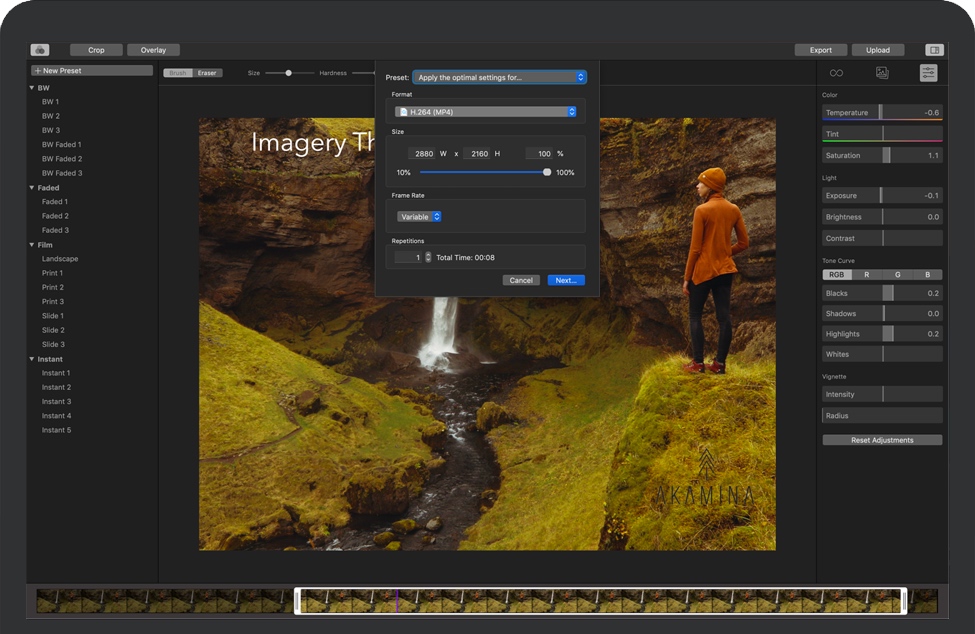Select the adjustment sliders panel icon

pyautogui.click(x=928, y=73)
